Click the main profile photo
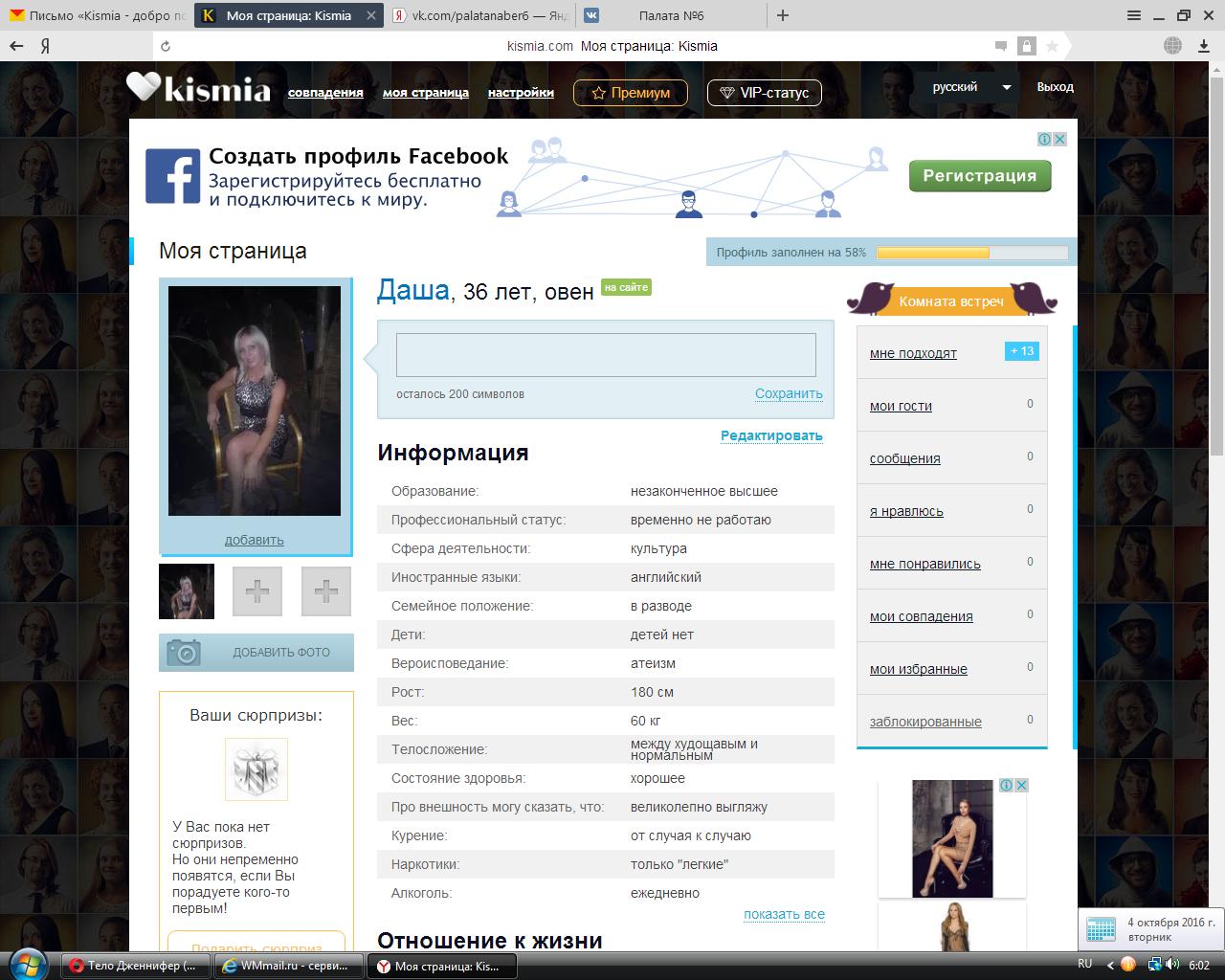This screenshot has height=980, width=1225. pyautogui.click(x=255, y=401)
